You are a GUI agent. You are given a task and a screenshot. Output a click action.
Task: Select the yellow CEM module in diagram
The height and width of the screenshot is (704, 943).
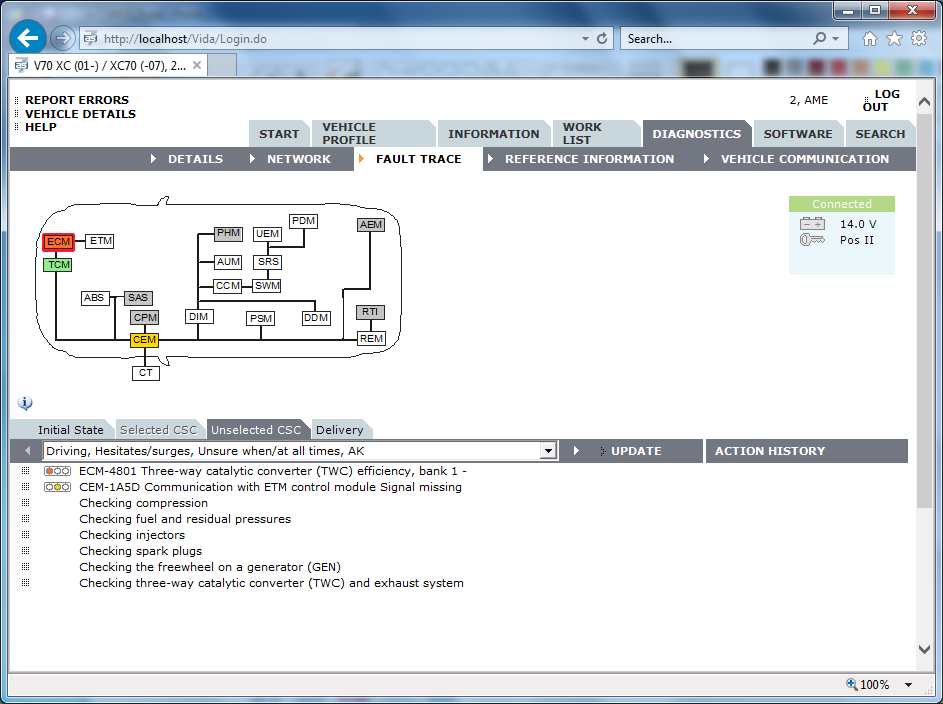click(x=145, y=341)
